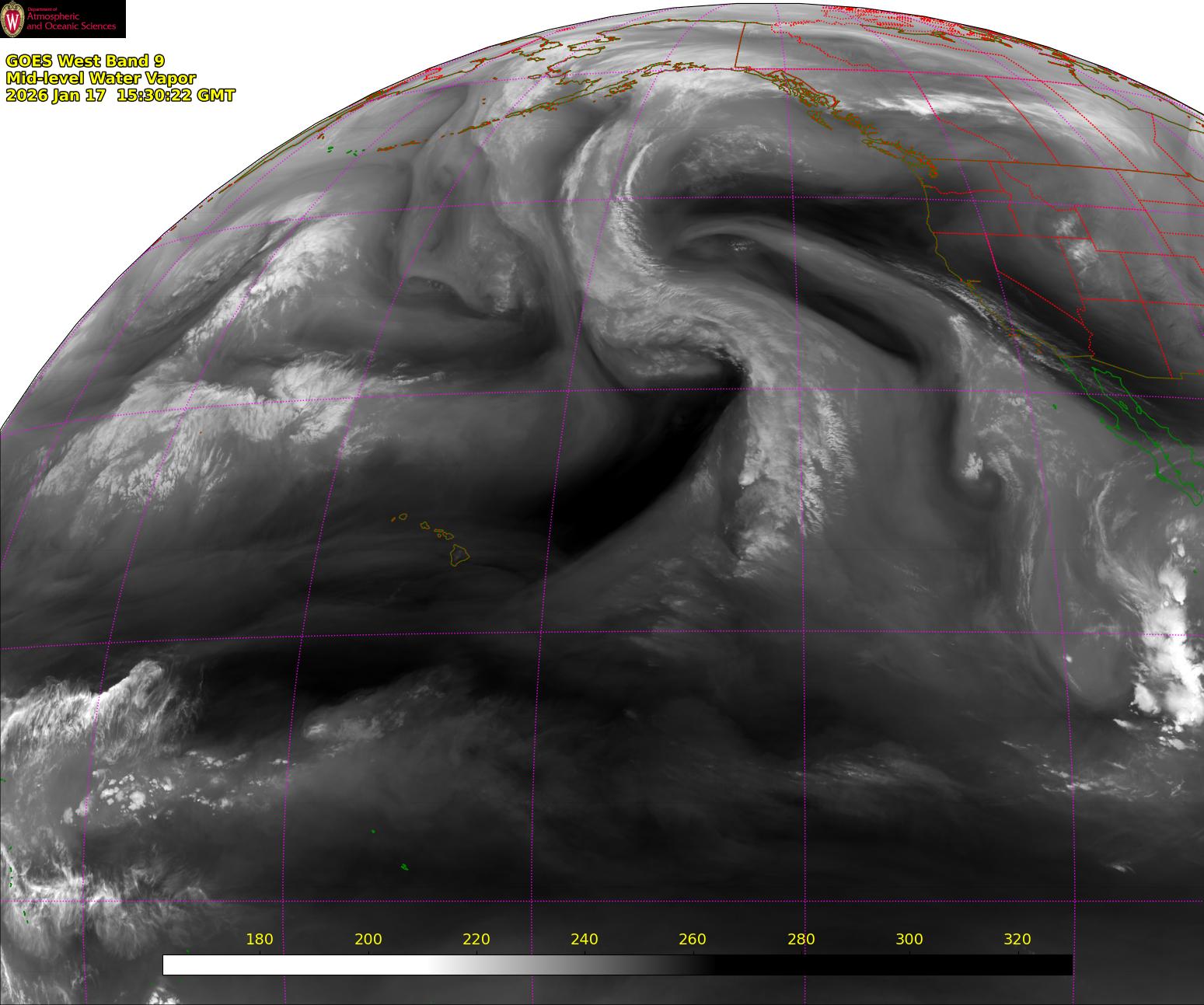Click the 320 label on the color scale

pyautogui.click(x=1017, y=940)
